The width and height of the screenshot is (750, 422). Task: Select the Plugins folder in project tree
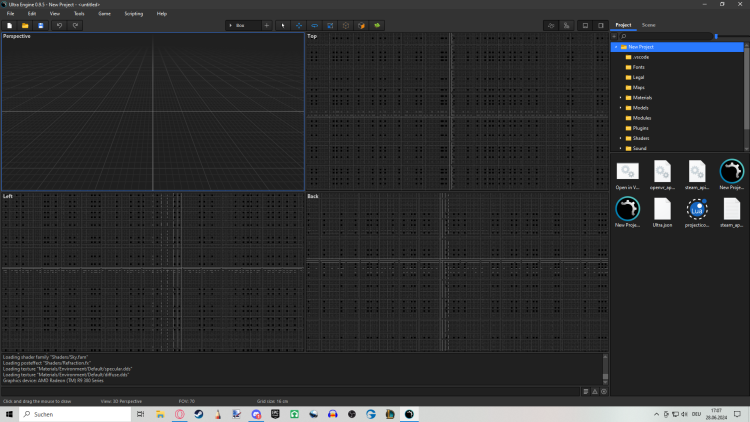click(x=641, y=128)
